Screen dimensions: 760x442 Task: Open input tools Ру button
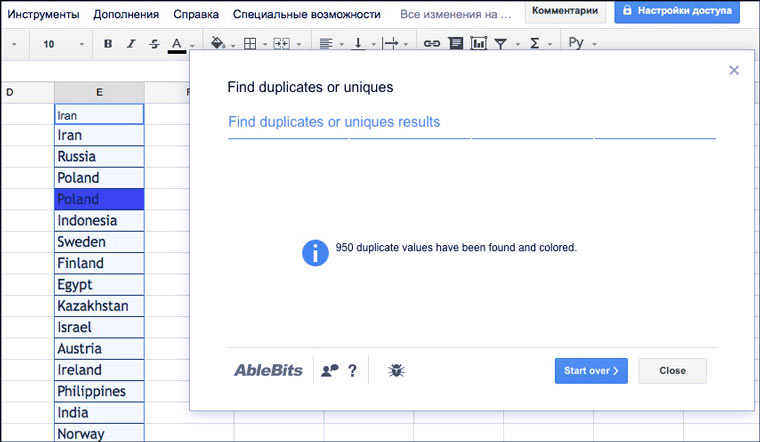576,43
